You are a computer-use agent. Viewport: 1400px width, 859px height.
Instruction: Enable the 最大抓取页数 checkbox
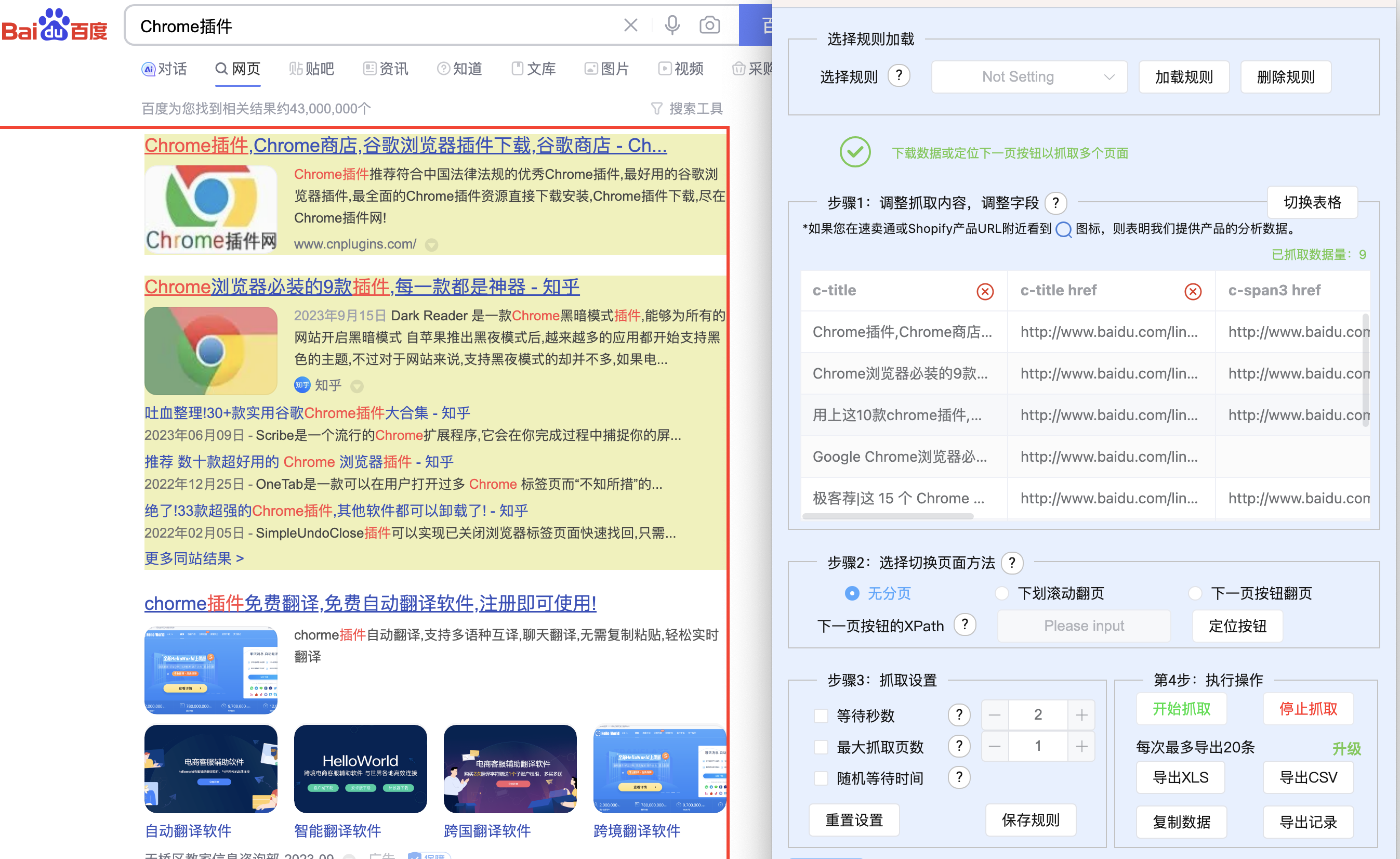click(x=821, y=747)
